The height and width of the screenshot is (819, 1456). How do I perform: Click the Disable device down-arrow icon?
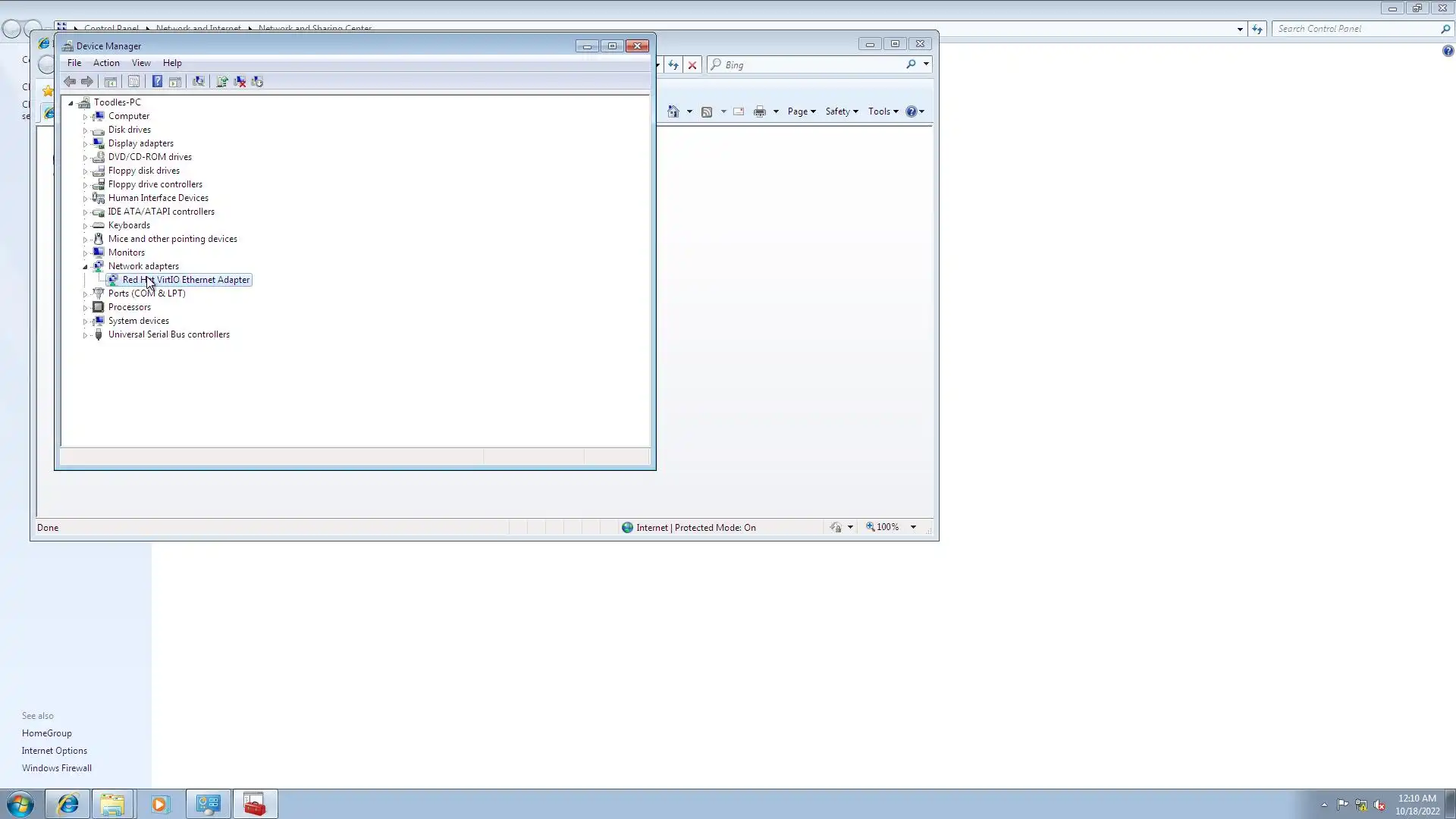pos(257,82)
